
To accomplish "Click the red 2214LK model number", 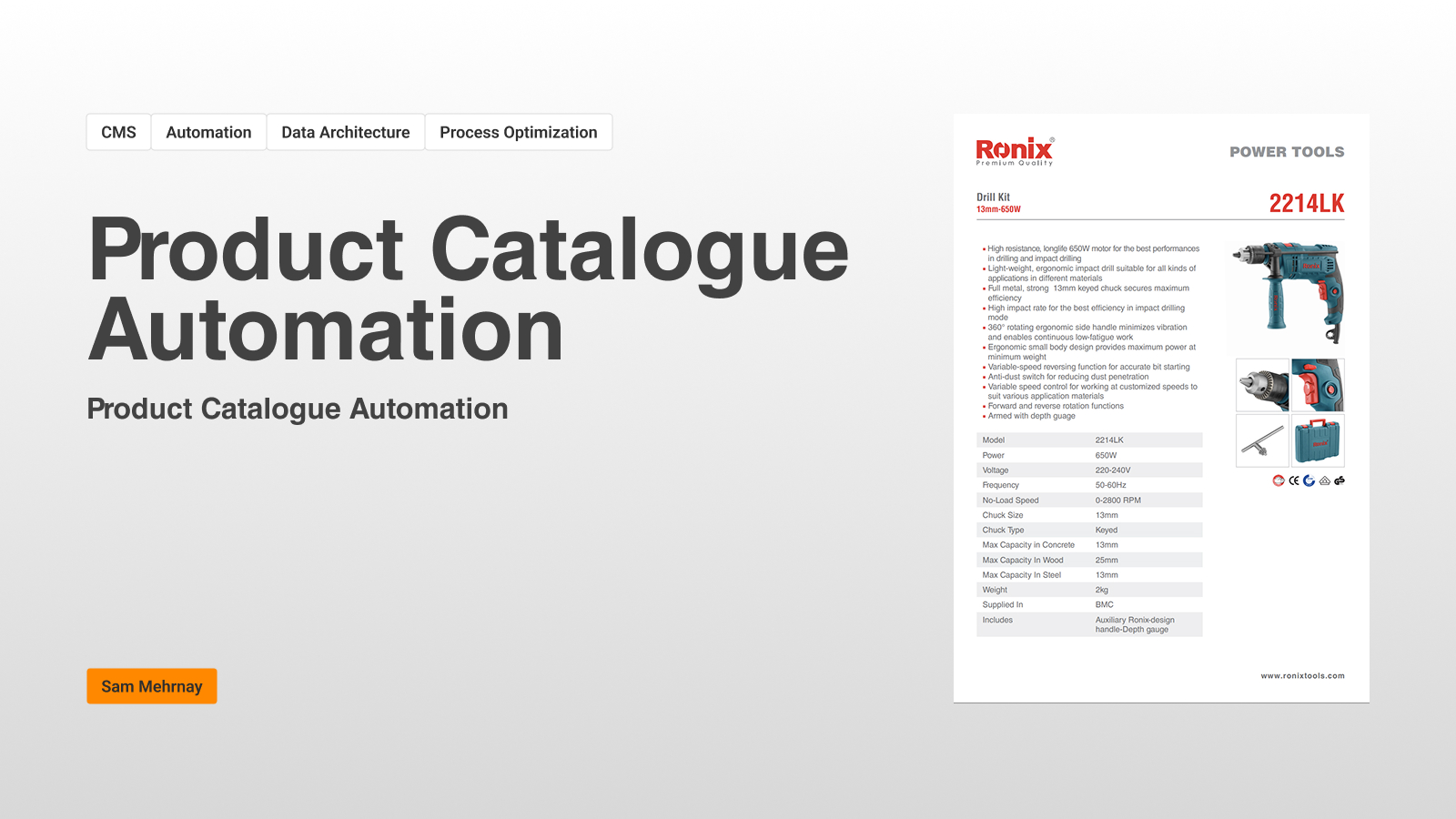I will pyautogui.click(x=1309, y=204).
